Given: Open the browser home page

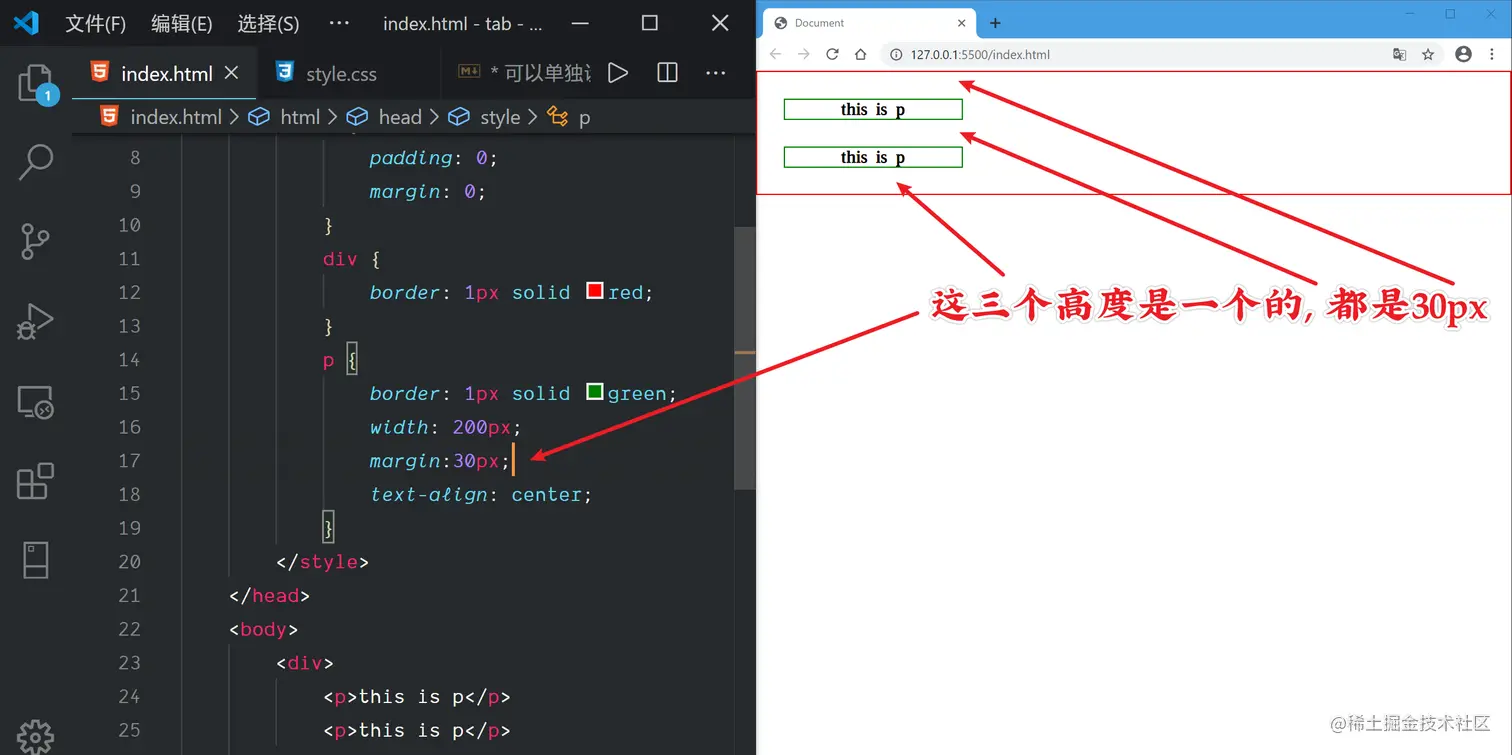Looking at the screenshot, I should point(860,54).
